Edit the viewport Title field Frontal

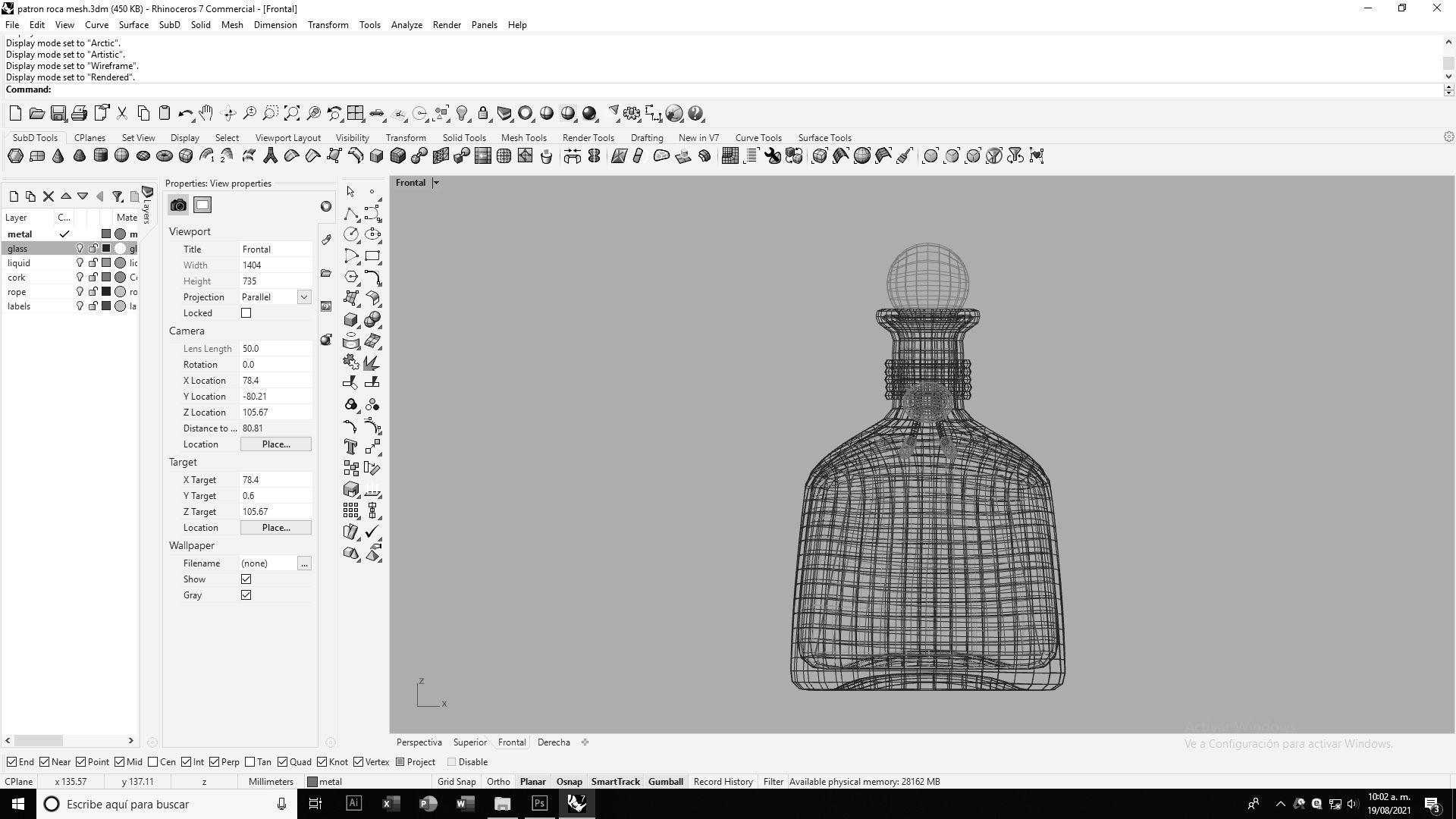(276, 249)
